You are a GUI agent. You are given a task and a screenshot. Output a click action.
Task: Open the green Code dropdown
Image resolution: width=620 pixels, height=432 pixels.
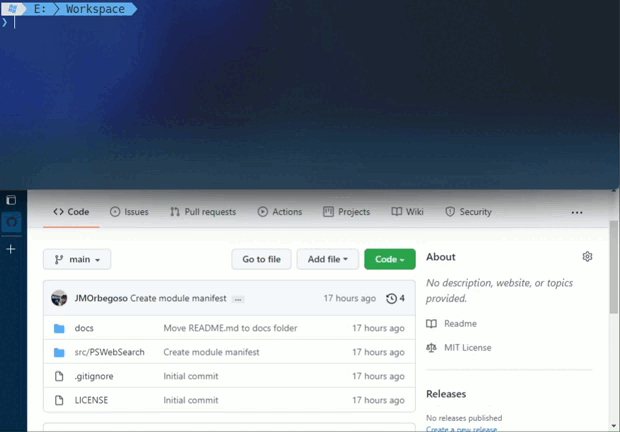pyautogui.click(x=390, y=259)
